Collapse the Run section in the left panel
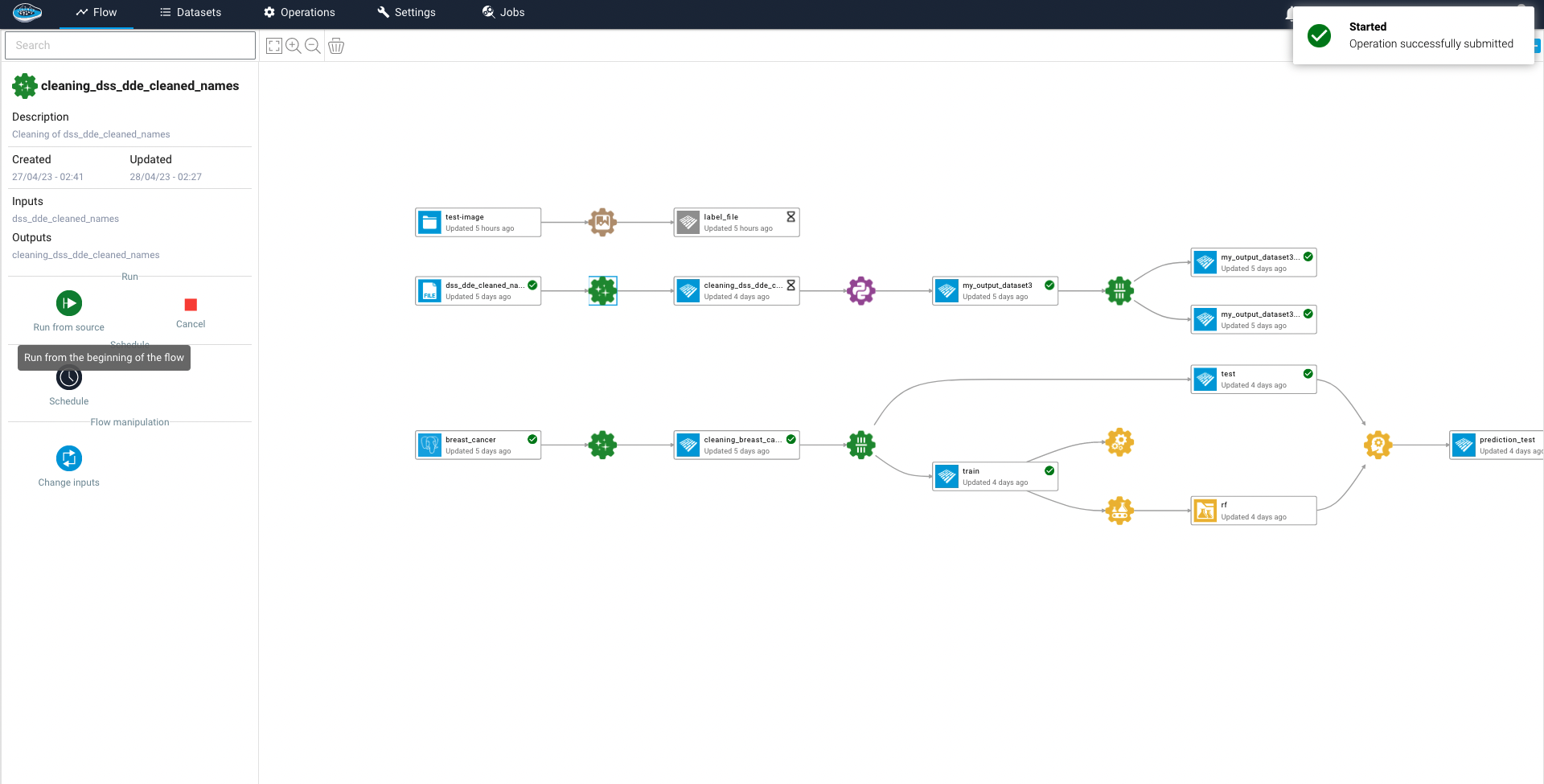Image resolution: width=1544 pixels, height=784 pixels. point(129,276)
